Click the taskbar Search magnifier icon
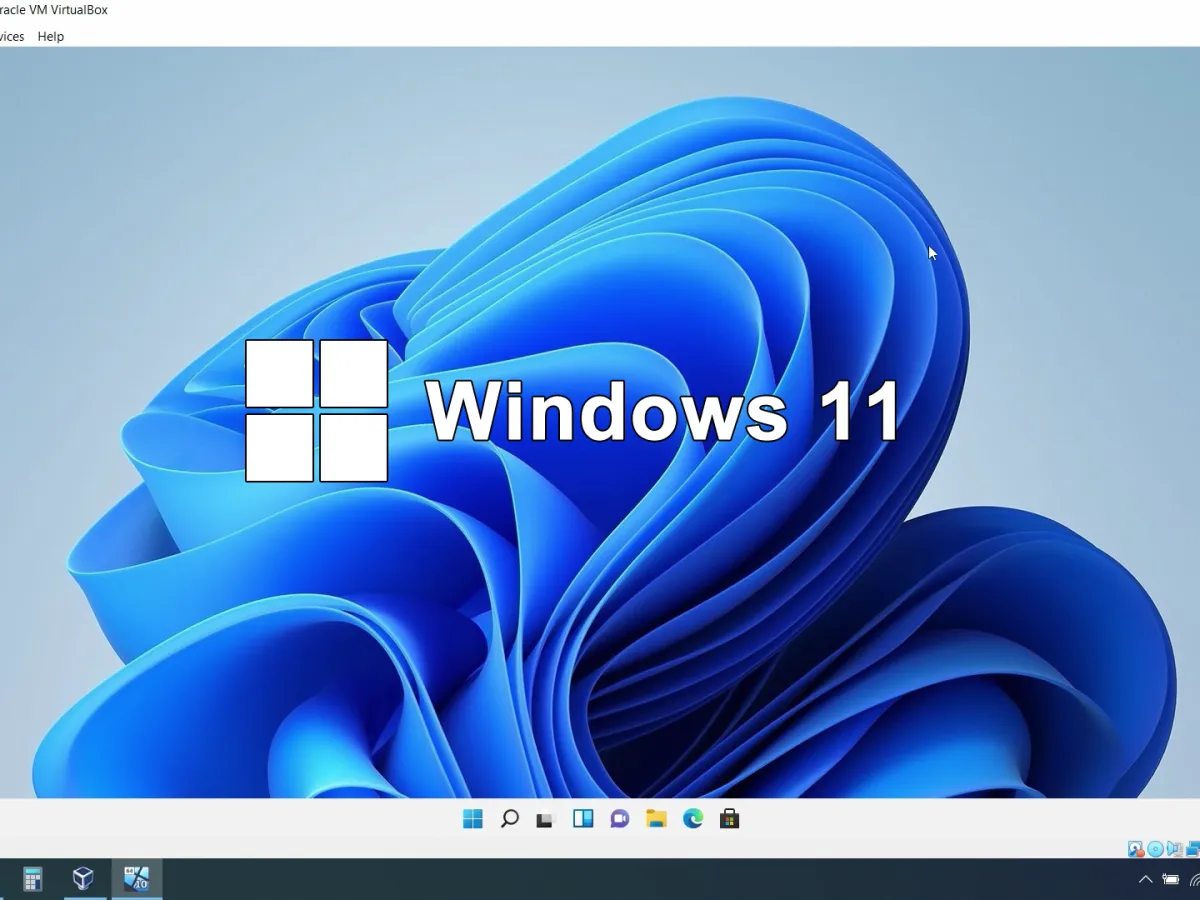 [509, 820]
